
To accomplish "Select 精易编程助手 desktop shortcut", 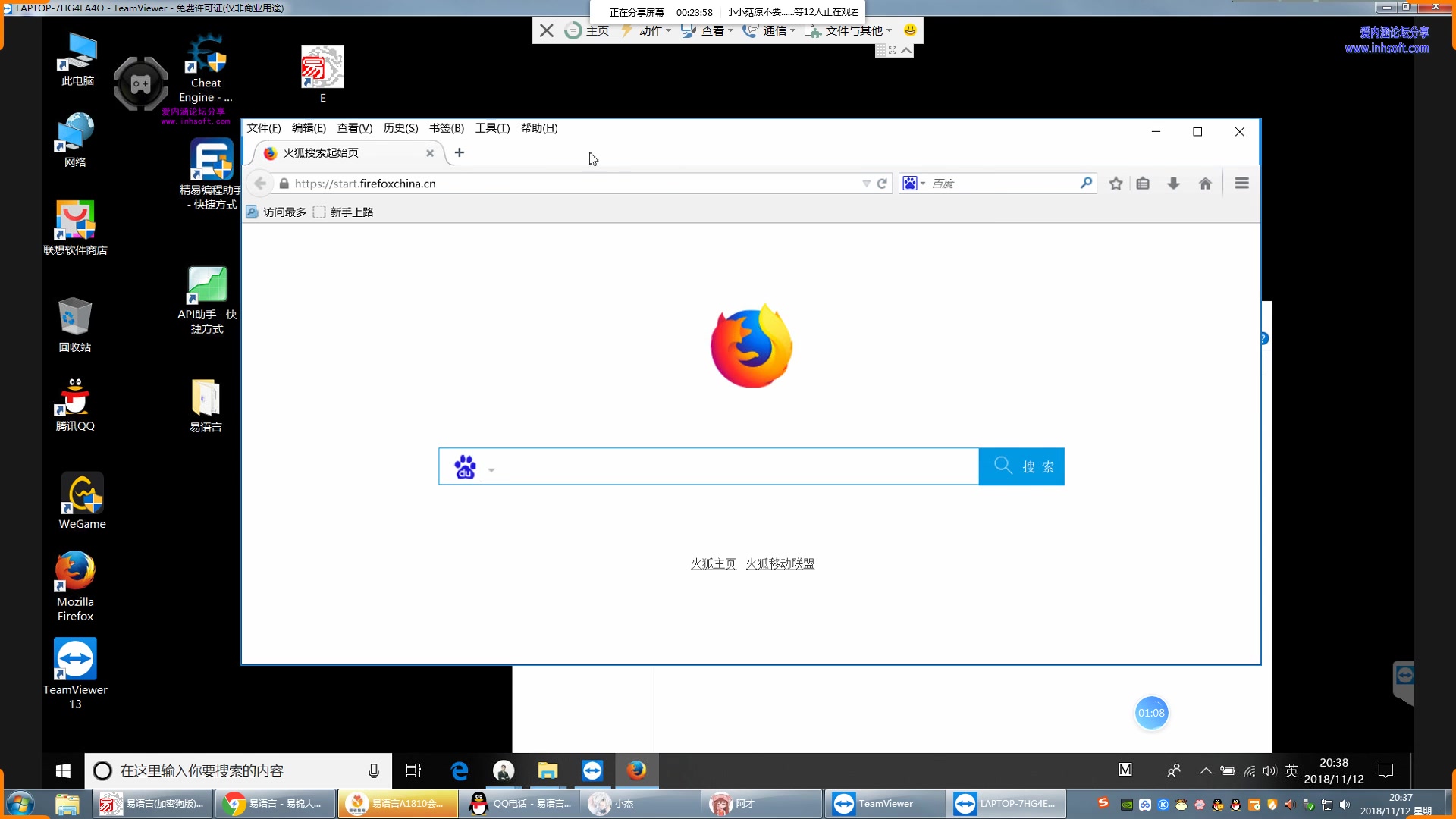I will (211, 174).
